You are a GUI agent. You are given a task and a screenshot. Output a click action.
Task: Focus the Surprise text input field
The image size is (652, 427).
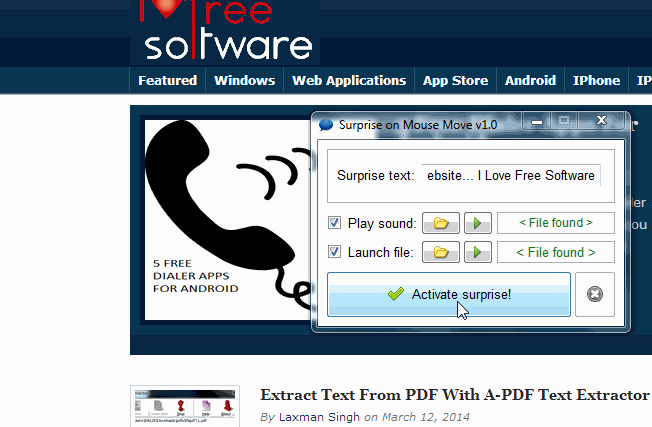(x=511, y=176)
